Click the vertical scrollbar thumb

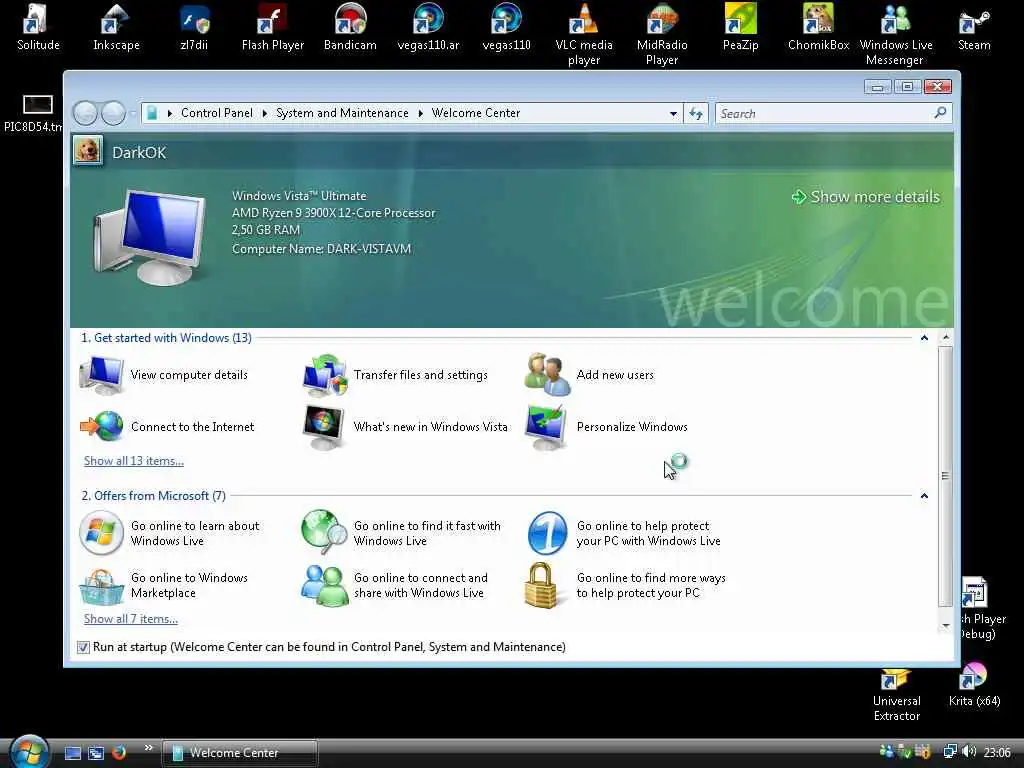click(x=945, y=476)
